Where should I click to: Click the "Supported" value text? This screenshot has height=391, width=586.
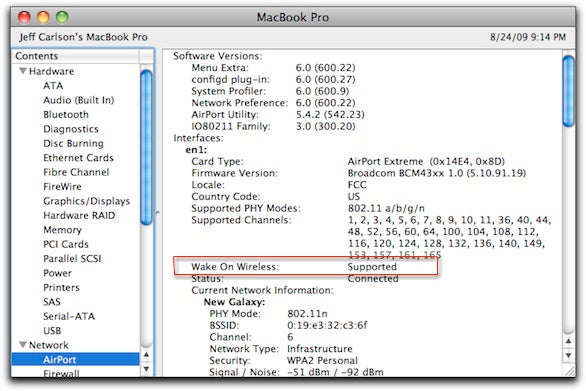372,267
